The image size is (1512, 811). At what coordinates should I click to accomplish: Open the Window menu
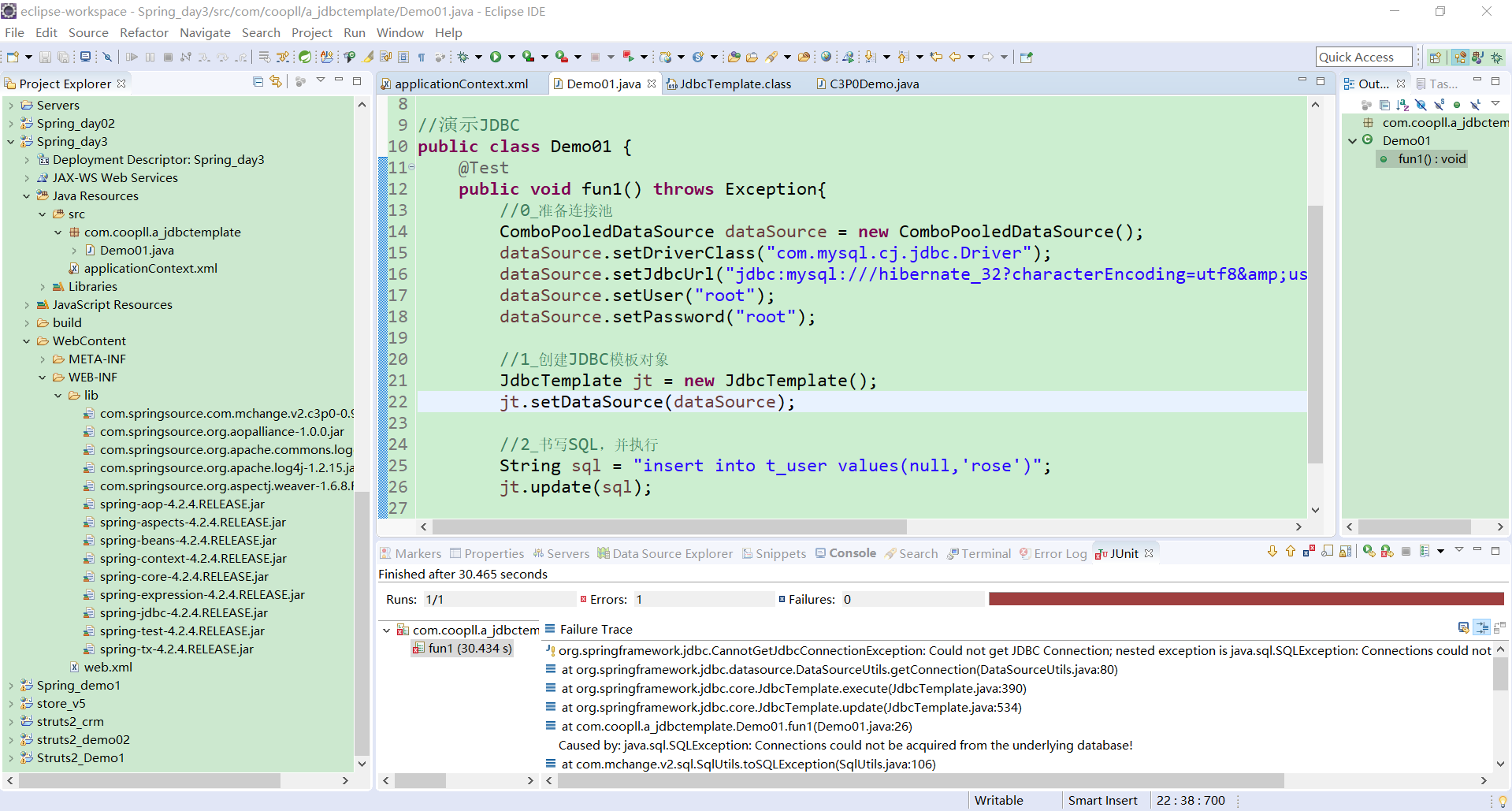tap(399, 32)
